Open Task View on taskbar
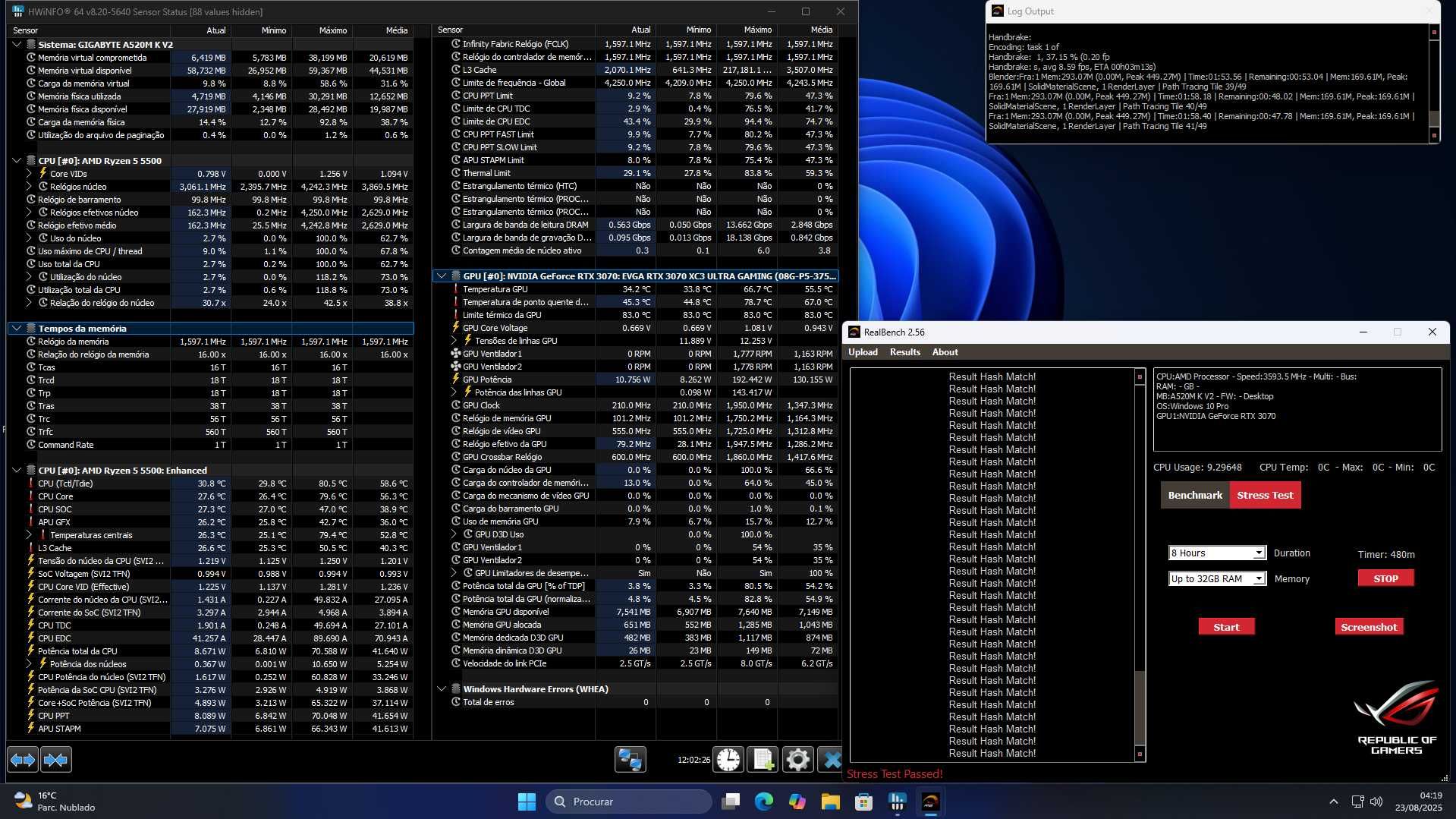The height and width of the screenshot is (819, 1456). coord(731,802)
